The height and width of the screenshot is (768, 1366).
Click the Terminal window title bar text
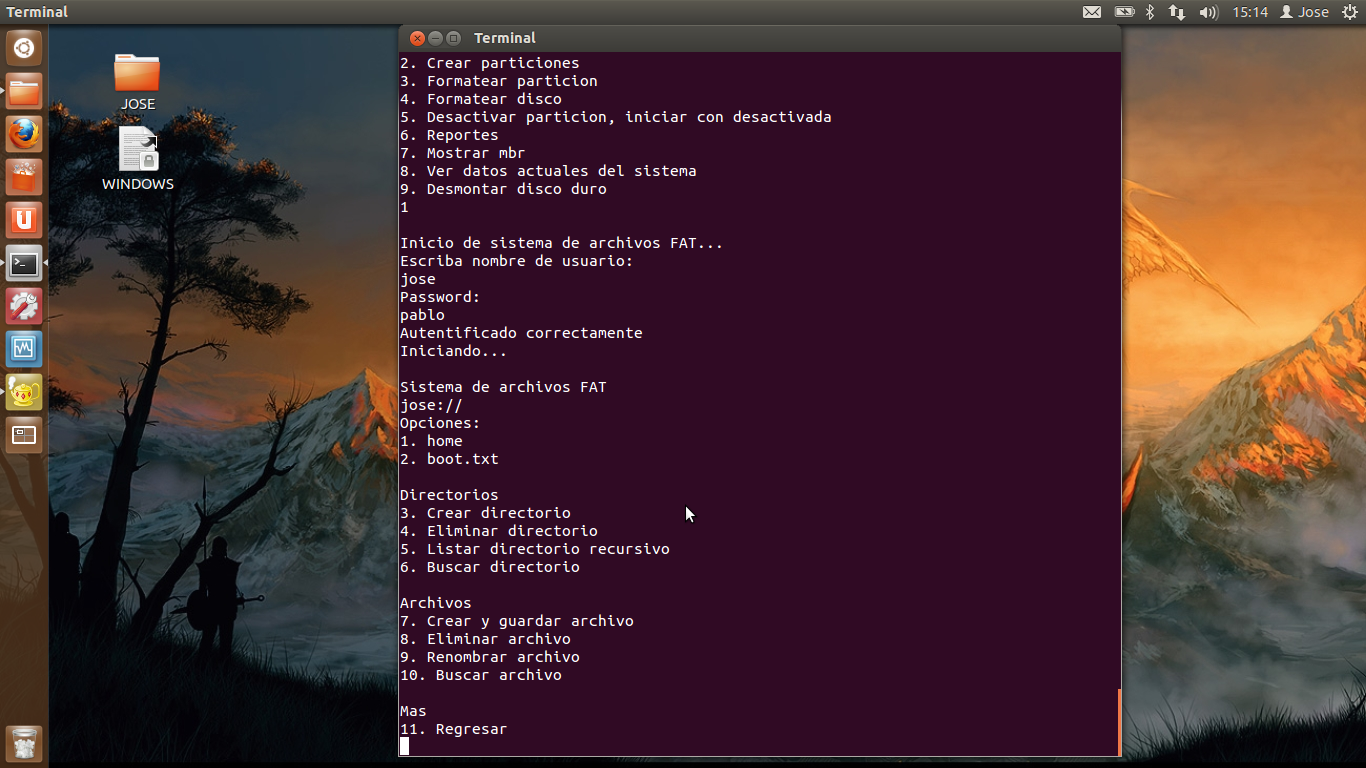(x=505, y=38)
